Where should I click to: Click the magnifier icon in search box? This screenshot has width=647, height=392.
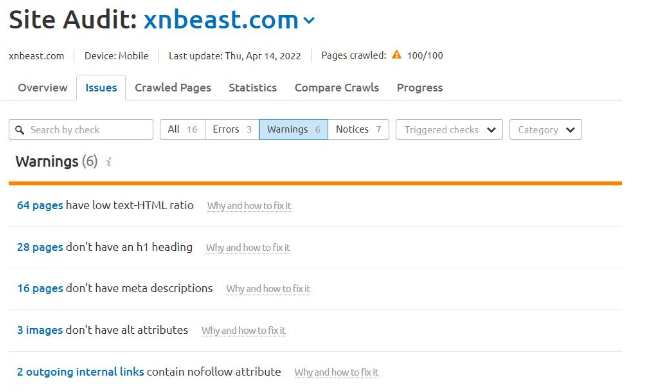[19, 130]
